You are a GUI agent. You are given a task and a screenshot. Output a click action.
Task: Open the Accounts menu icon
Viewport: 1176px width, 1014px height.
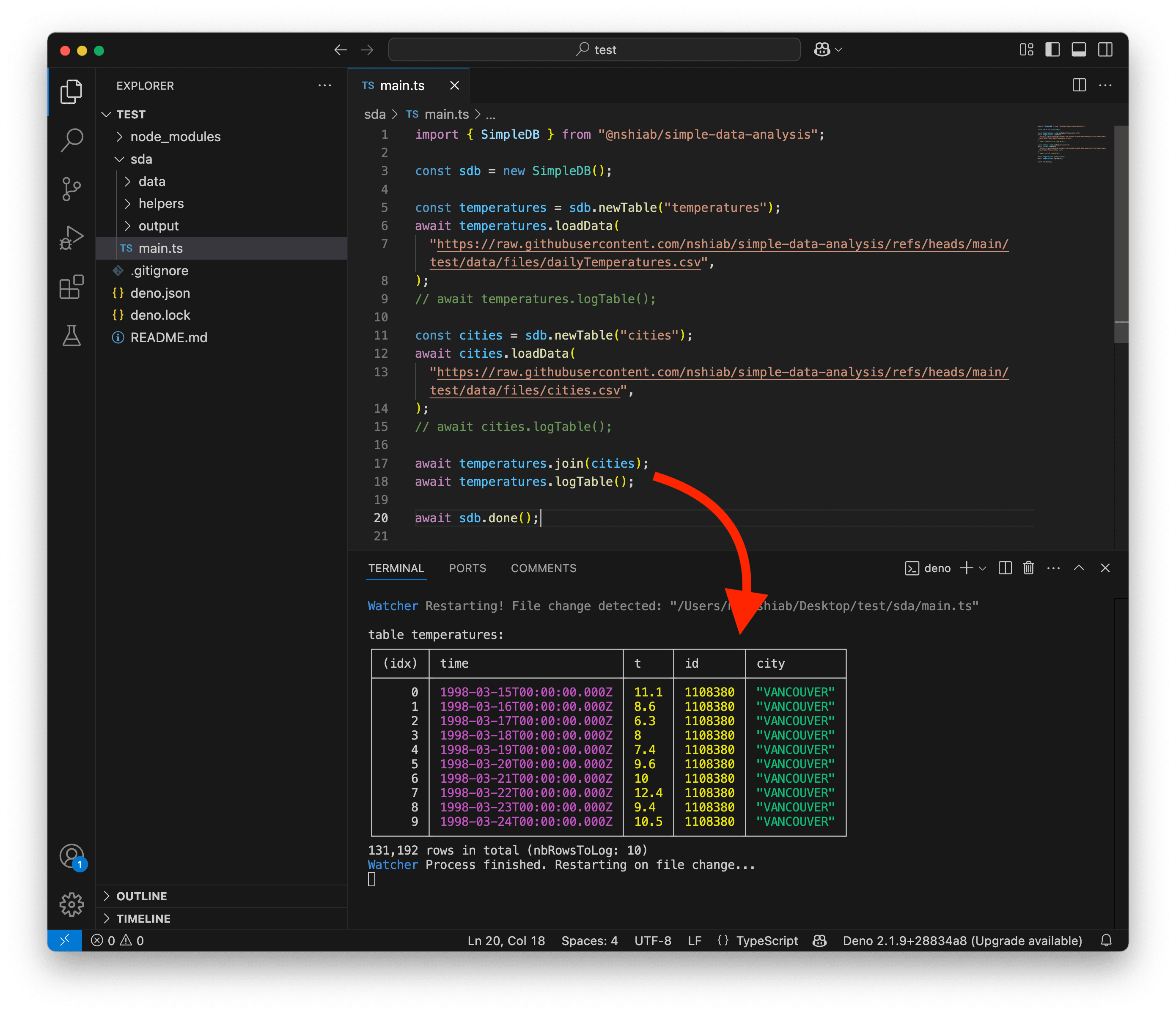[71, 856]
